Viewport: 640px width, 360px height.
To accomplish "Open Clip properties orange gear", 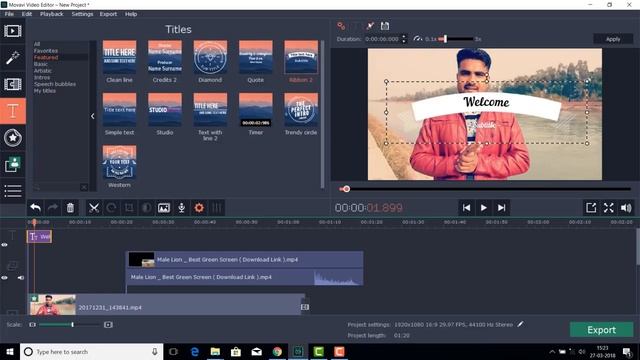I will (199, 208).
